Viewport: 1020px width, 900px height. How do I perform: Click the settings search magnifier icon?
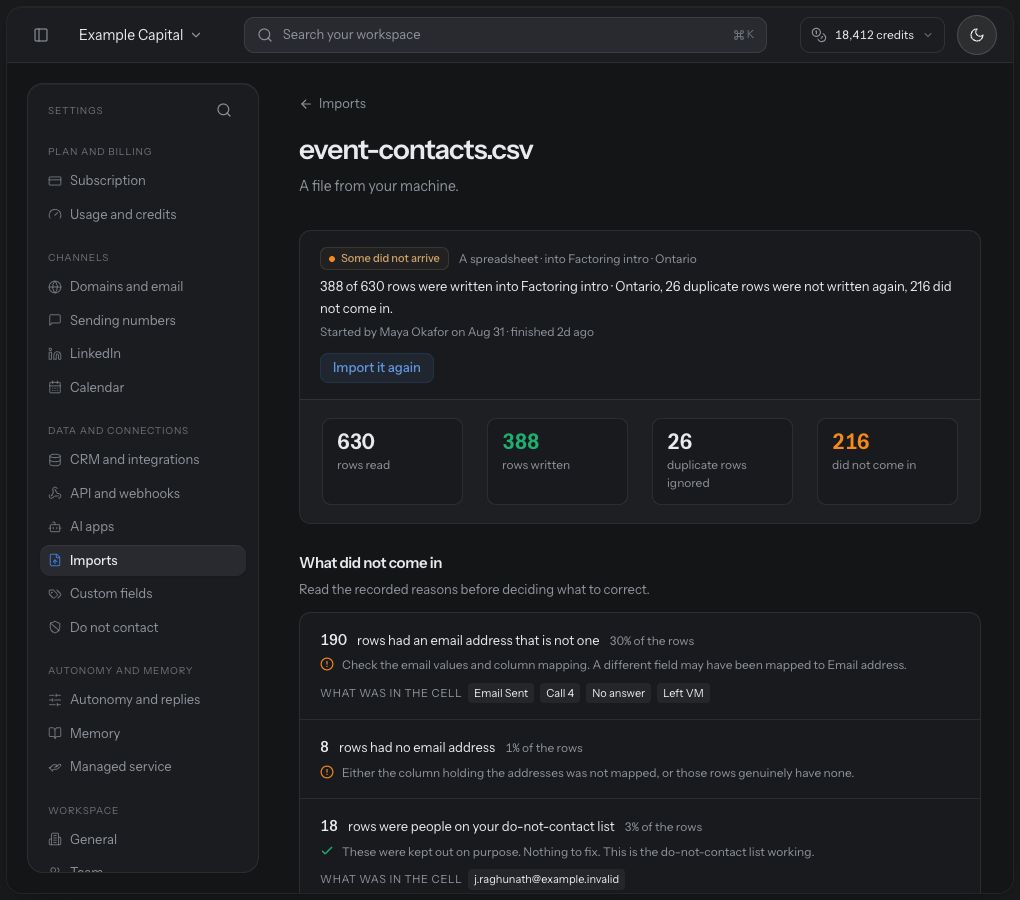[x=224, y=110]
